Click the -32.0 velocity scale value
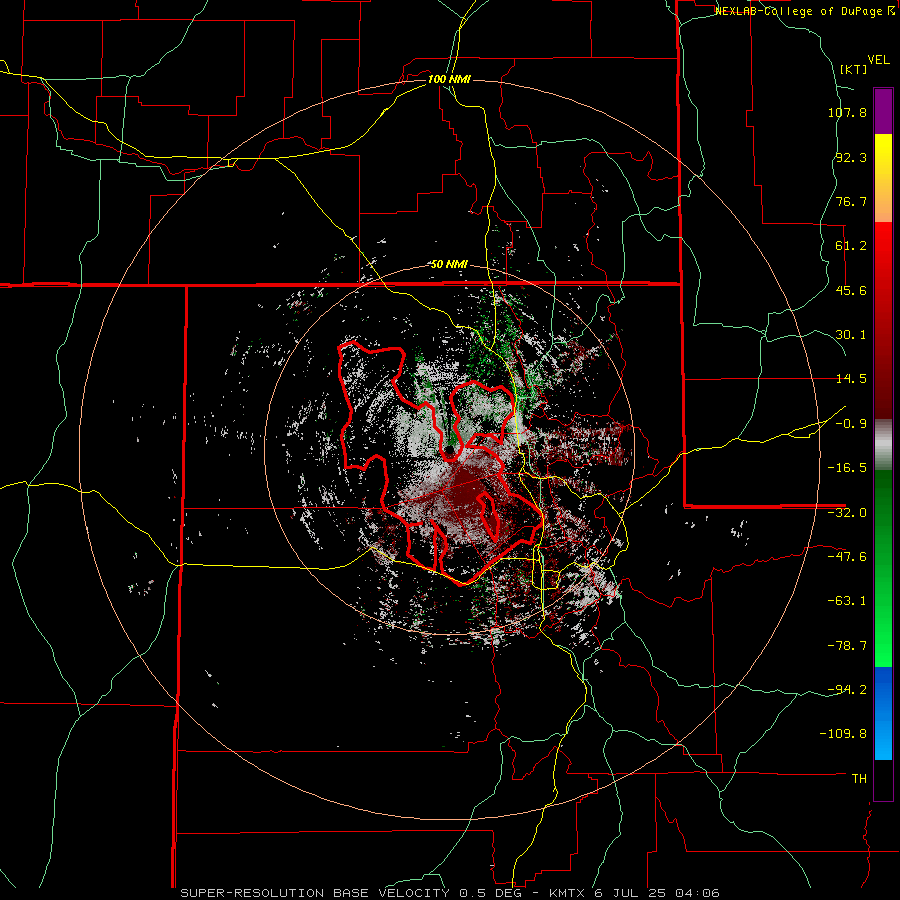This screenshot has height=900, width=900. click(847, 513)
